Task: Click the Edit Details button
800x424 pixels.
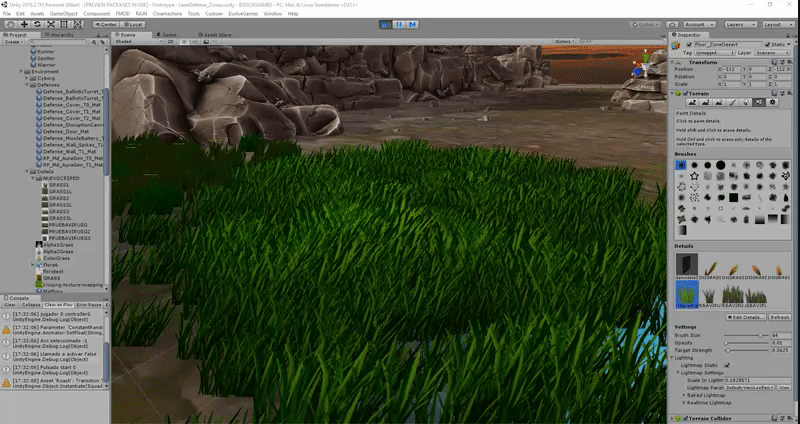Action: click(x=746, y=317)
